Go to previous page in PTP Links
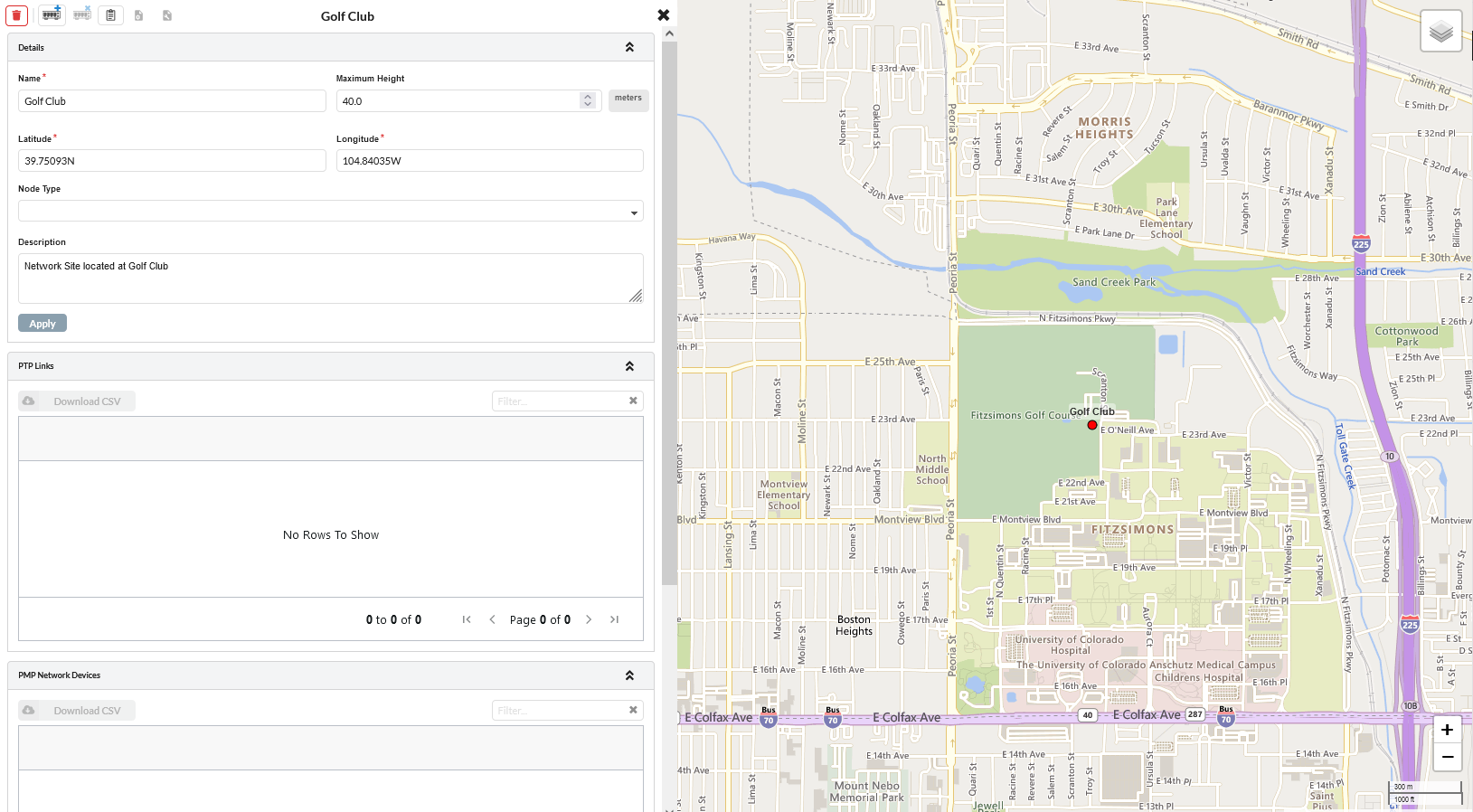The height and width of the screenshot is (812, 1473). pos(492,619)
